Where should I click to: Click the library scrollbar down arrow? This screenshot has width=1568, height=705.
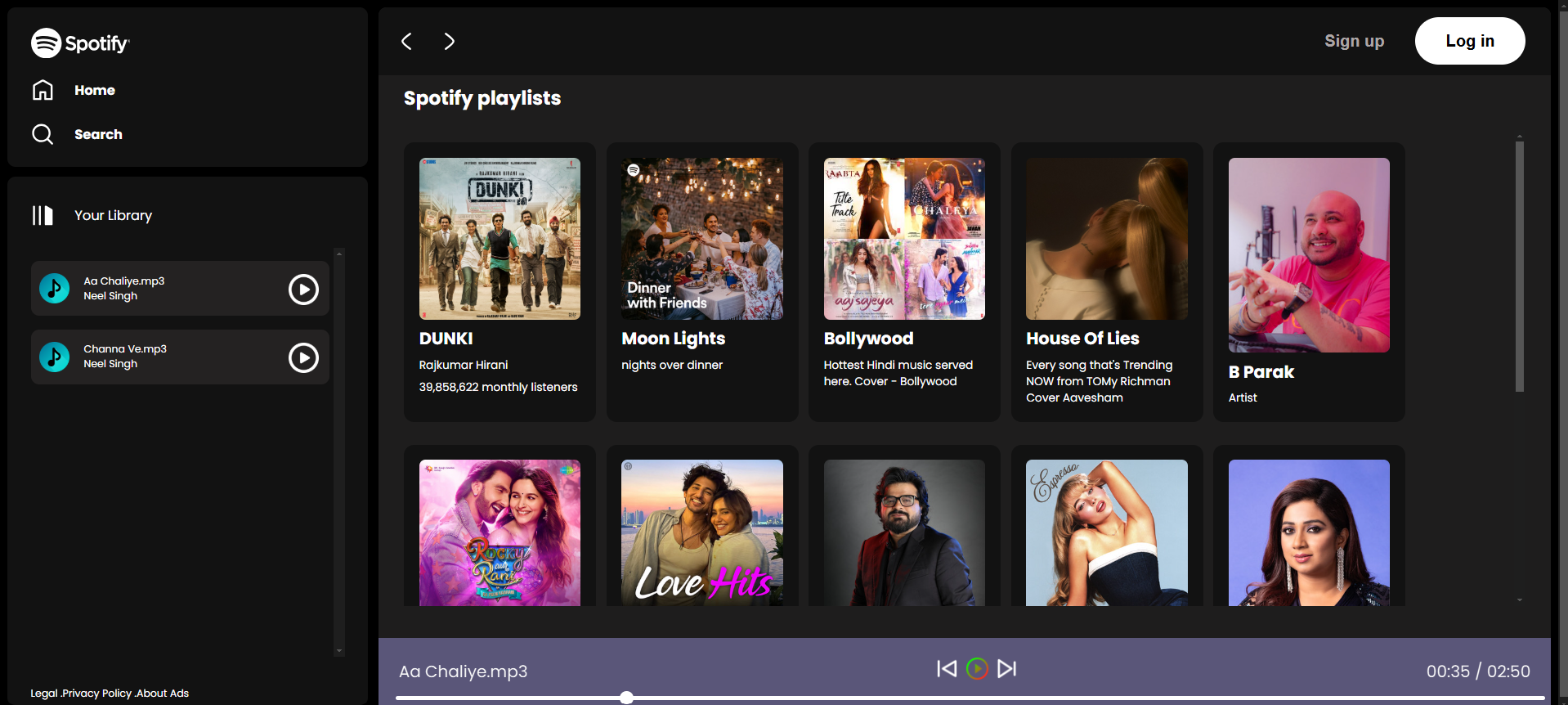tap(339, 651)
